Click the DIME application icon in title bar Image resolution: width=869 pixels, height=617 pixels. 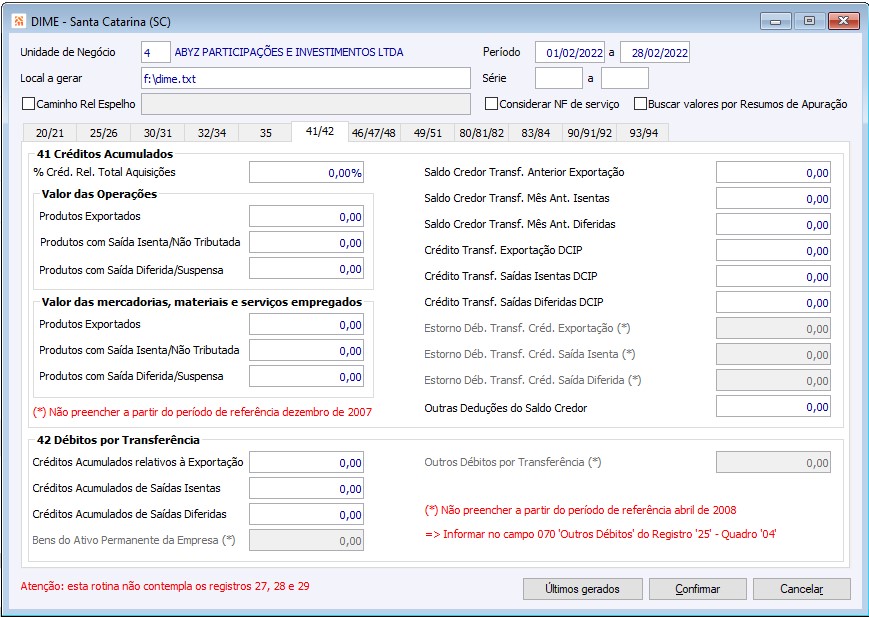(x=19, y=22)
